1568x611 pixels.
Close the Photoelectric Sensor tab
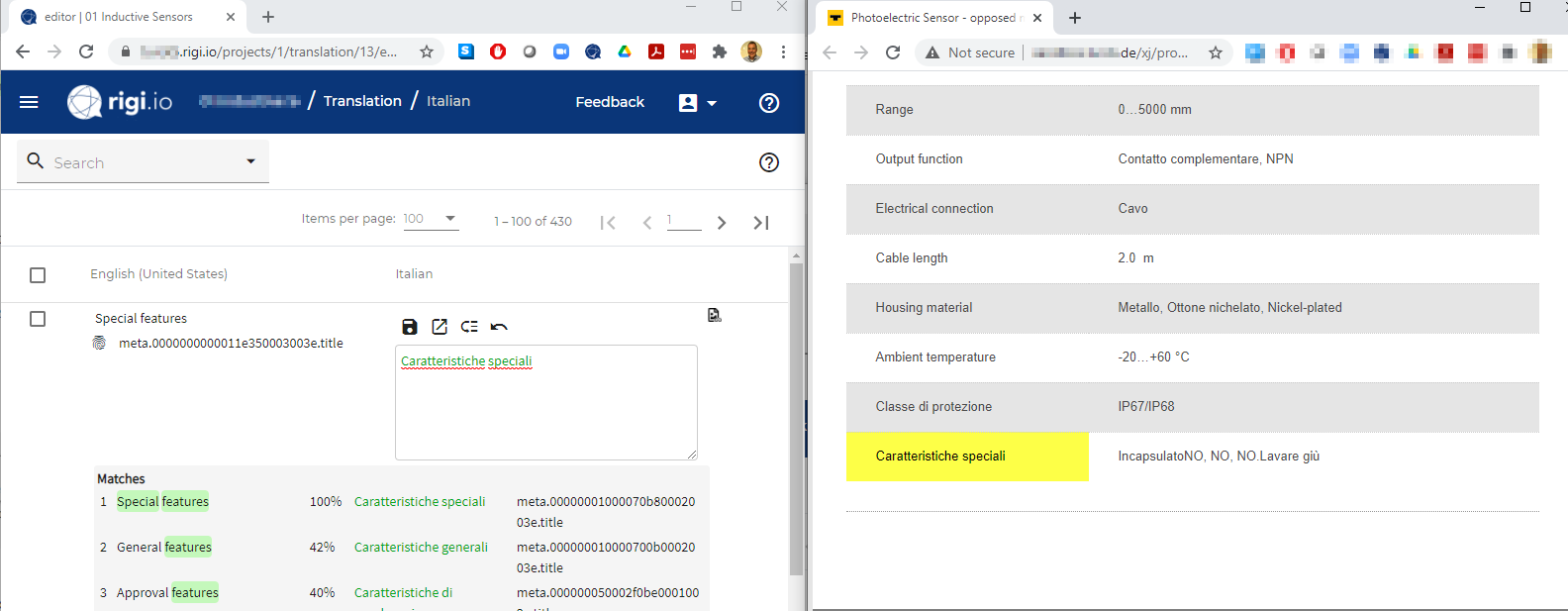click(1037, 18)
